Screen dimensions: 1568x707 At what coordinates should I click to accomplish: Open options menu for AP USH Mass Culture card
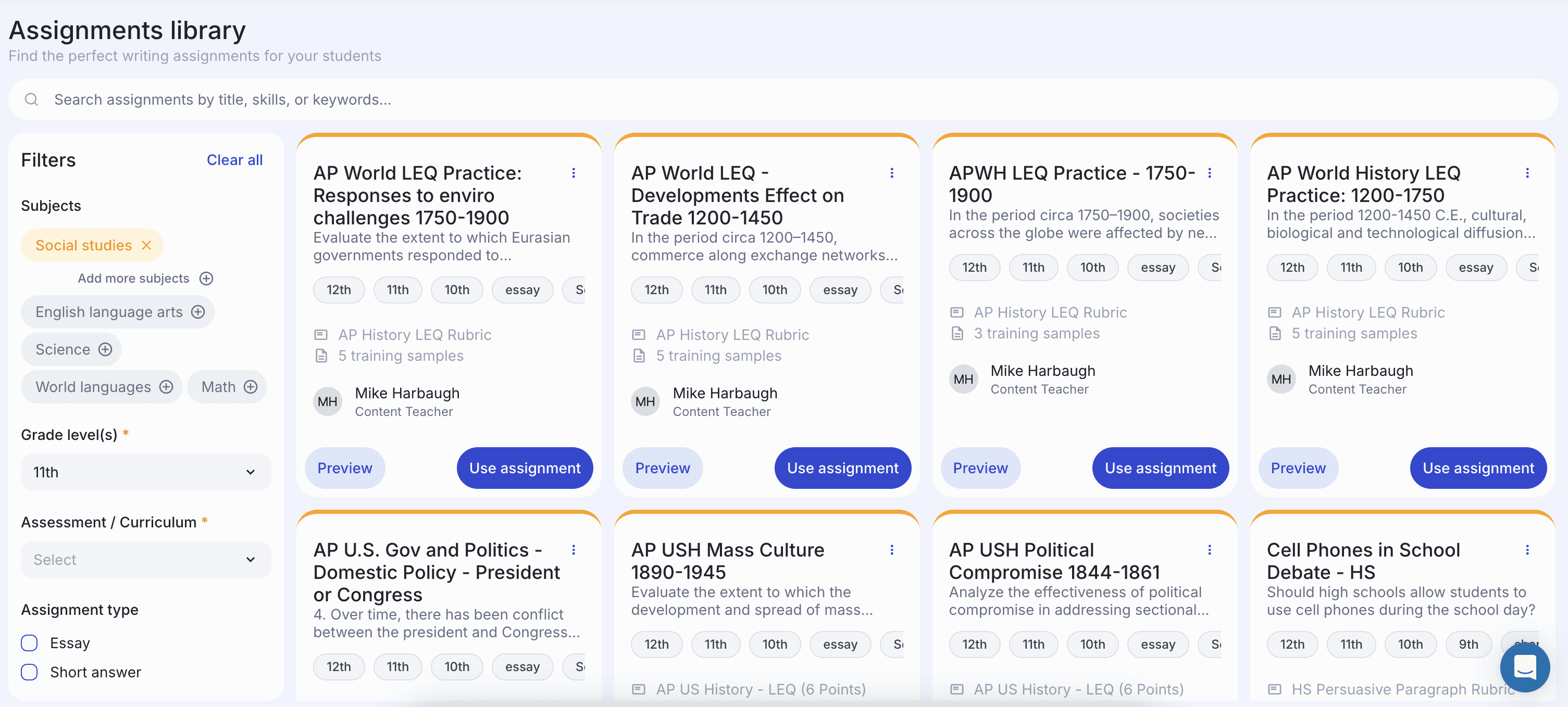[892, 550]
